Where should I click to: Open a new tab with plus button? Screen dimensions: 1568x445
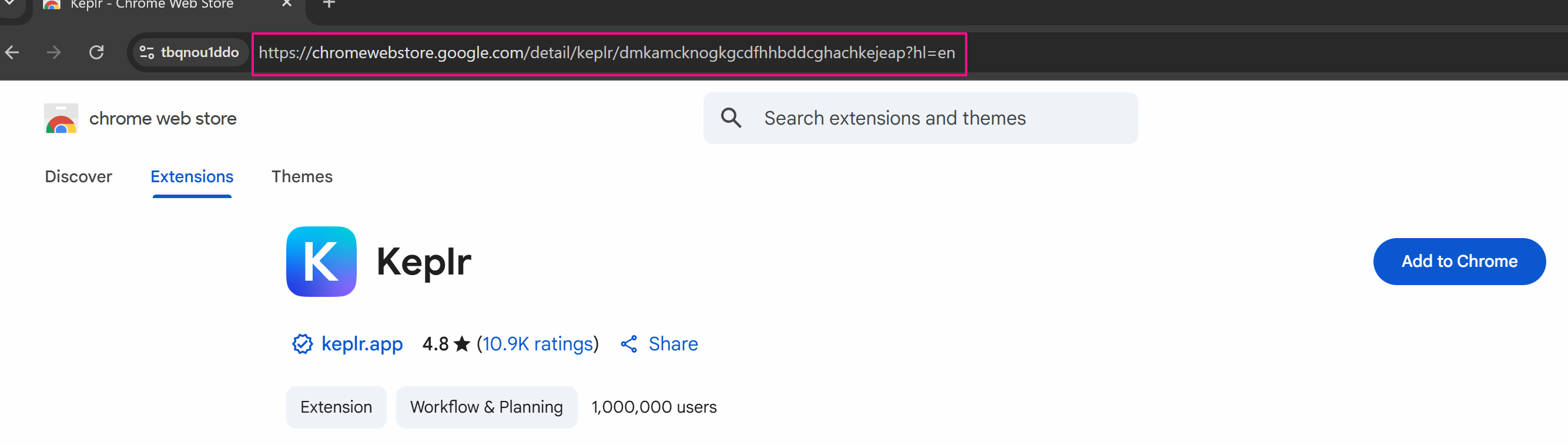pos(329,4)
